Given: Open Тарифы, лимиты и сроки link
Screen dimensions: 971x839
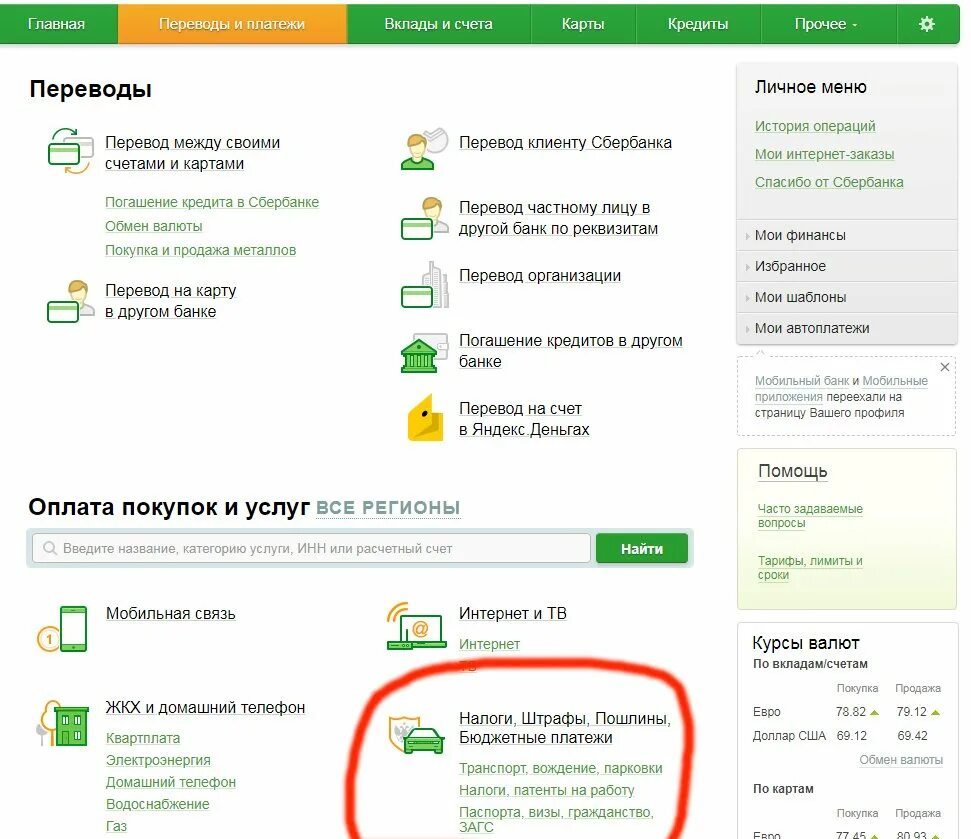Looking at the screenshot, I should 810,568.
